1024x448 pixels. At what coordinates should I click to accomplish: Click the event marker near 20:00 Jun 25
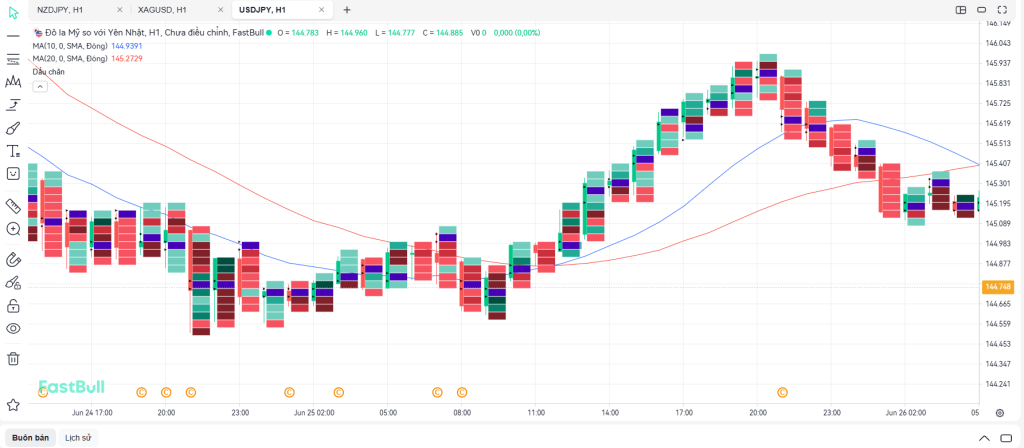click(782, 393)
